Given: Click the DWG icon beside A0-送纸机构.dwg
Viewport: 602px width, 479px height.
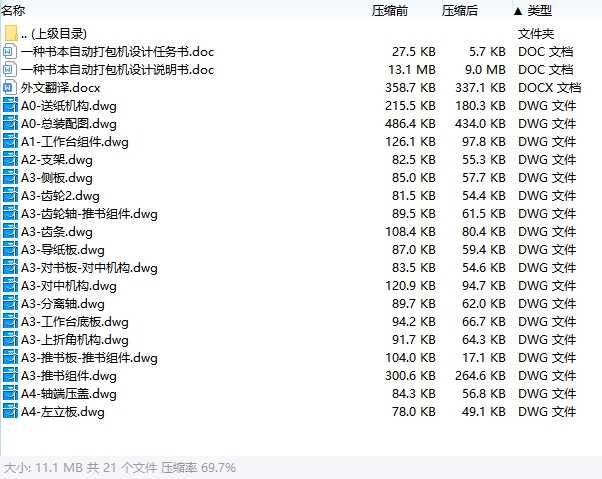Looking at the screenshot, I should (10, 106).
